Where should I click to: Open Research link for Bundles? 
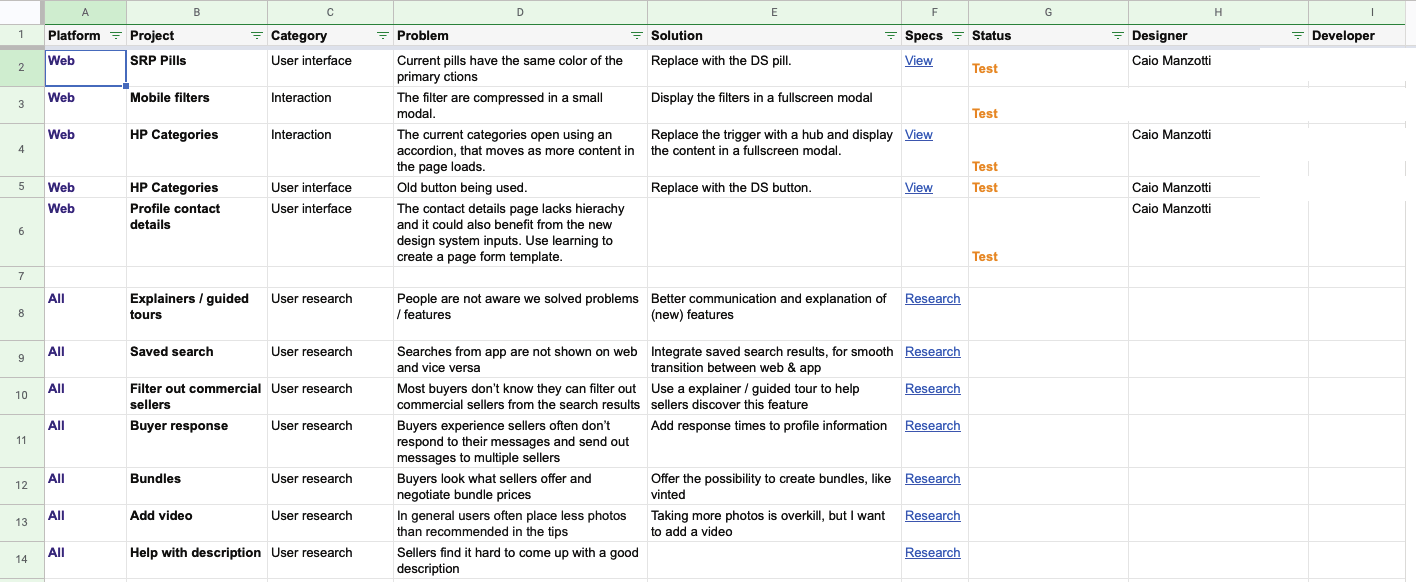coord(932,479)
